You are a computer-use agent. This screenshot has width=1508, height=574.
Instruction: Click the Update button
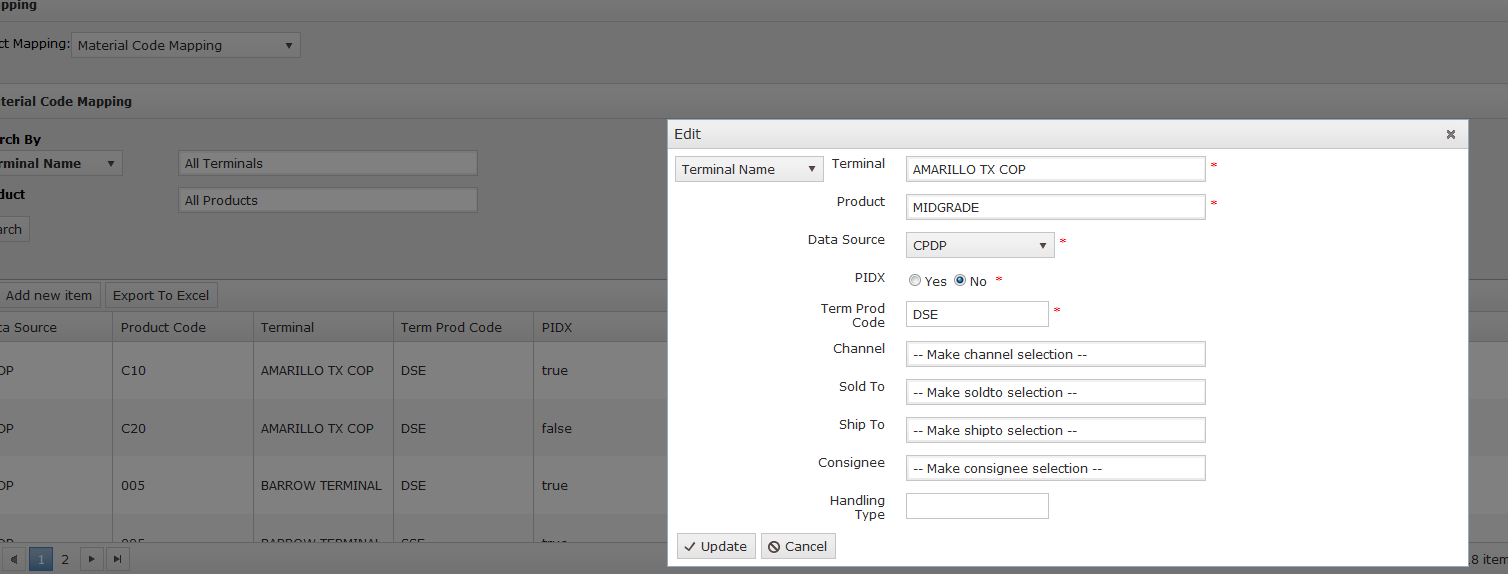pos(716,546)
